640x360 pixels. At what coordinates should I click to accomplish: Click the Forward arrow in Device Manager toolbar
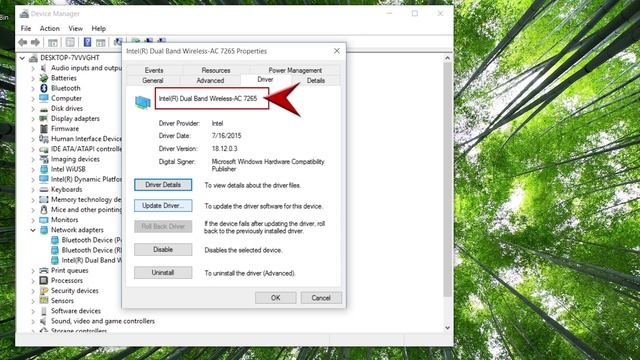point(36,42)
